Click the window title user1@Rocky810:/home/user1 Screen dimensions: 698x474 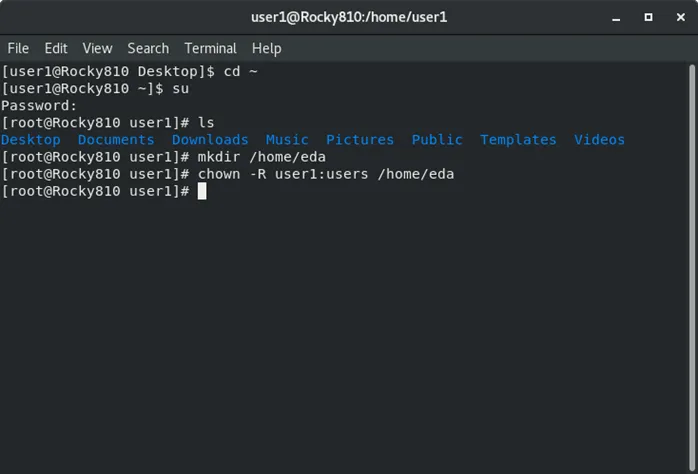(349, 17)
